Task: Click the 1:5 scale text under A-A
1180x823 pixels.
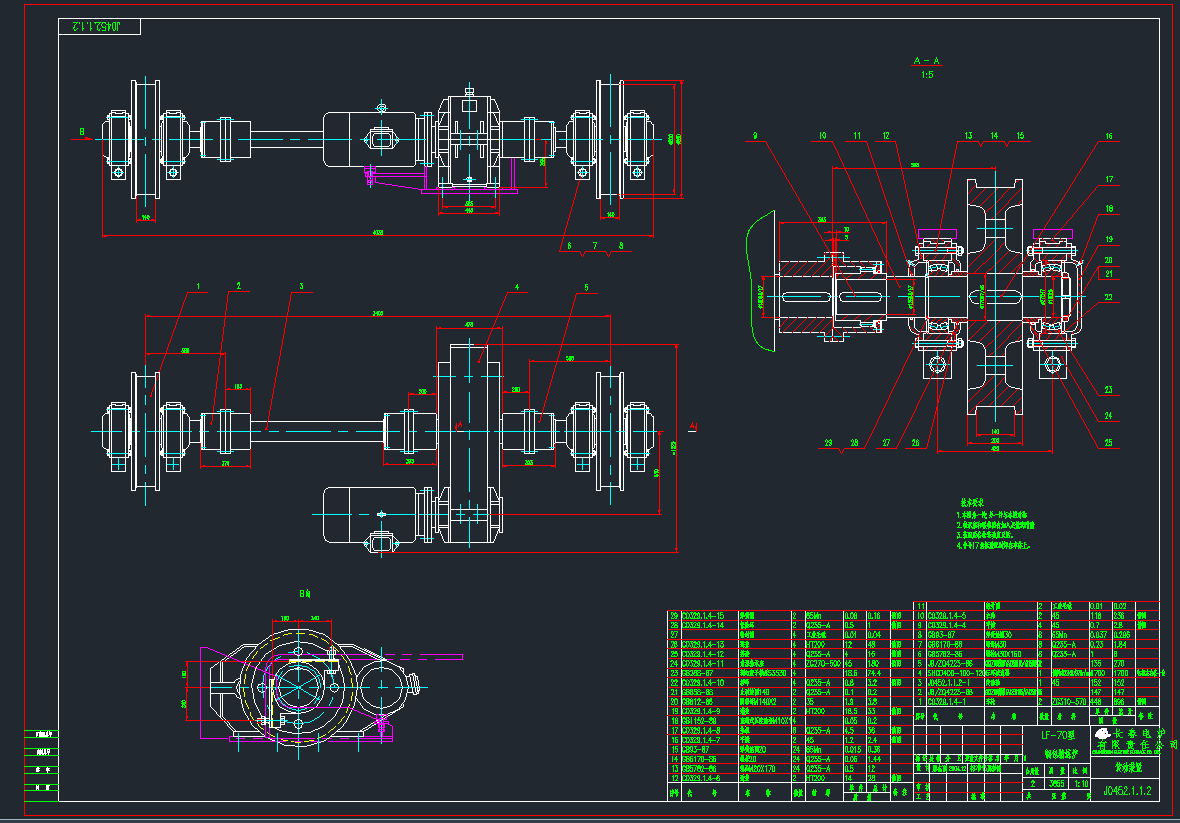Action: click(925, 74)
